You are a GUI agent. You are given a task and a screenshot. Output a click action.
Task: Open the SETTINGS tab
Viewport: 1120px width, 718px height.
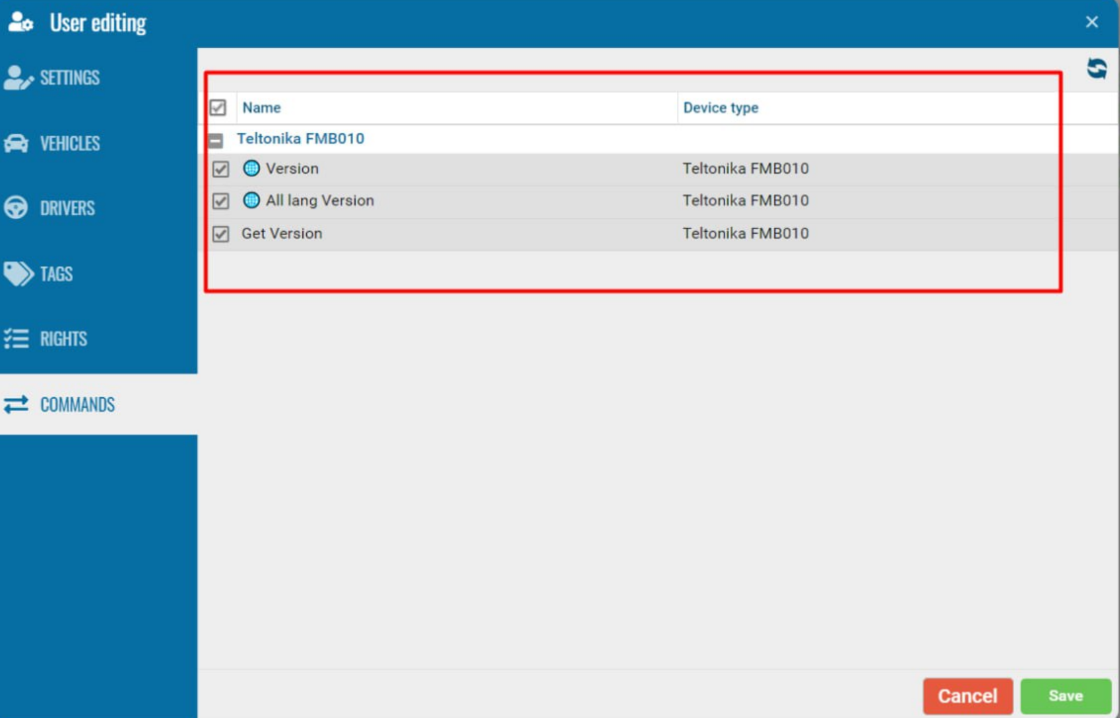coord(99,77)
